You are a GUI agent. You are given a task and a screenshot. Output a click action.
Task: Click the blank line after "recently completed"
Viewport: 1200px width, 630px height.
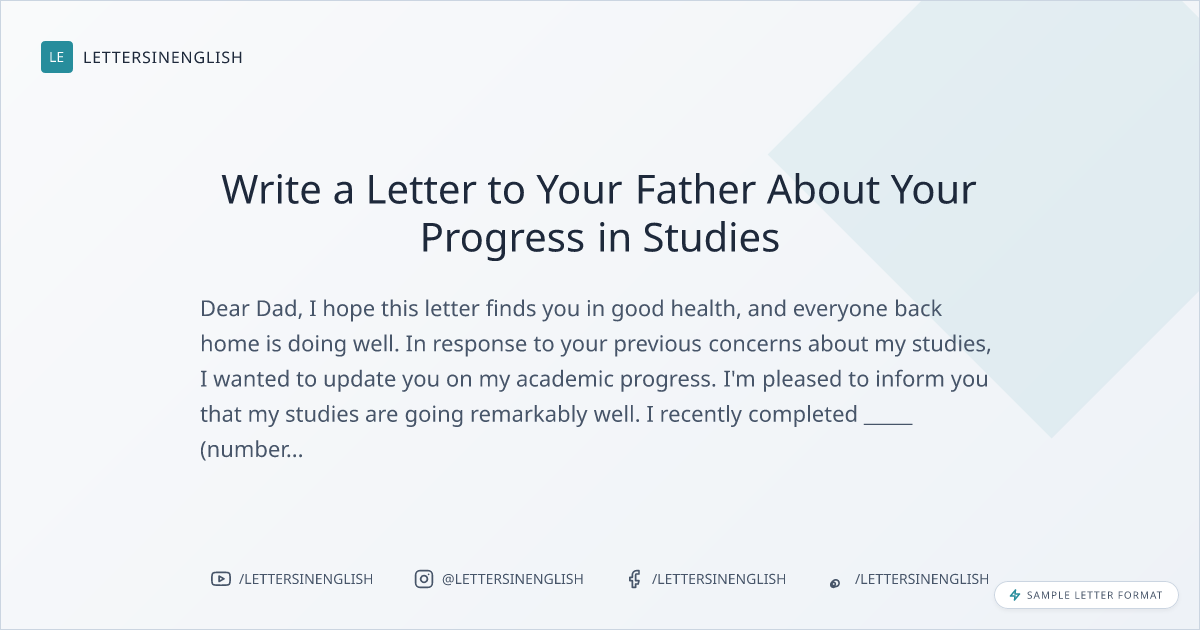[x=888, y=415]
